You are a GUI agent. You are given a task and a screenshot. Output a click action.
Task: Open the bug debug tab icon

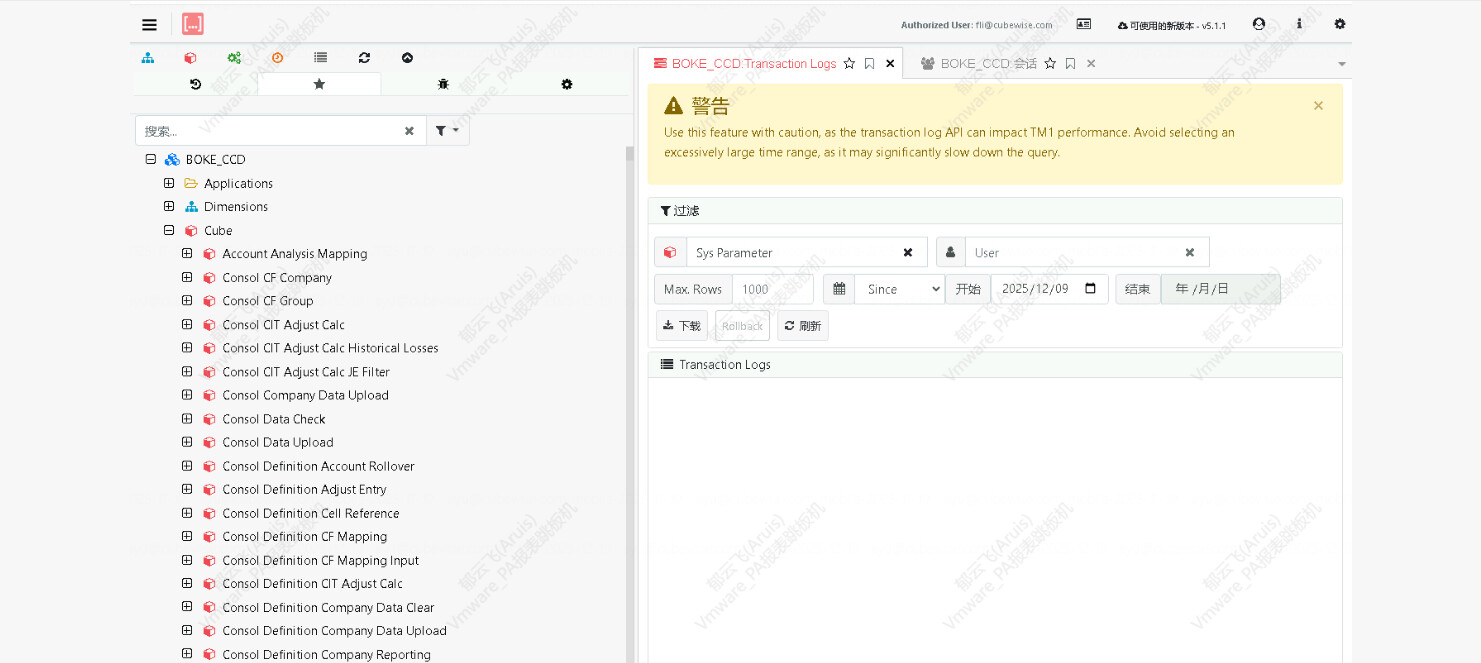point(443,85)
